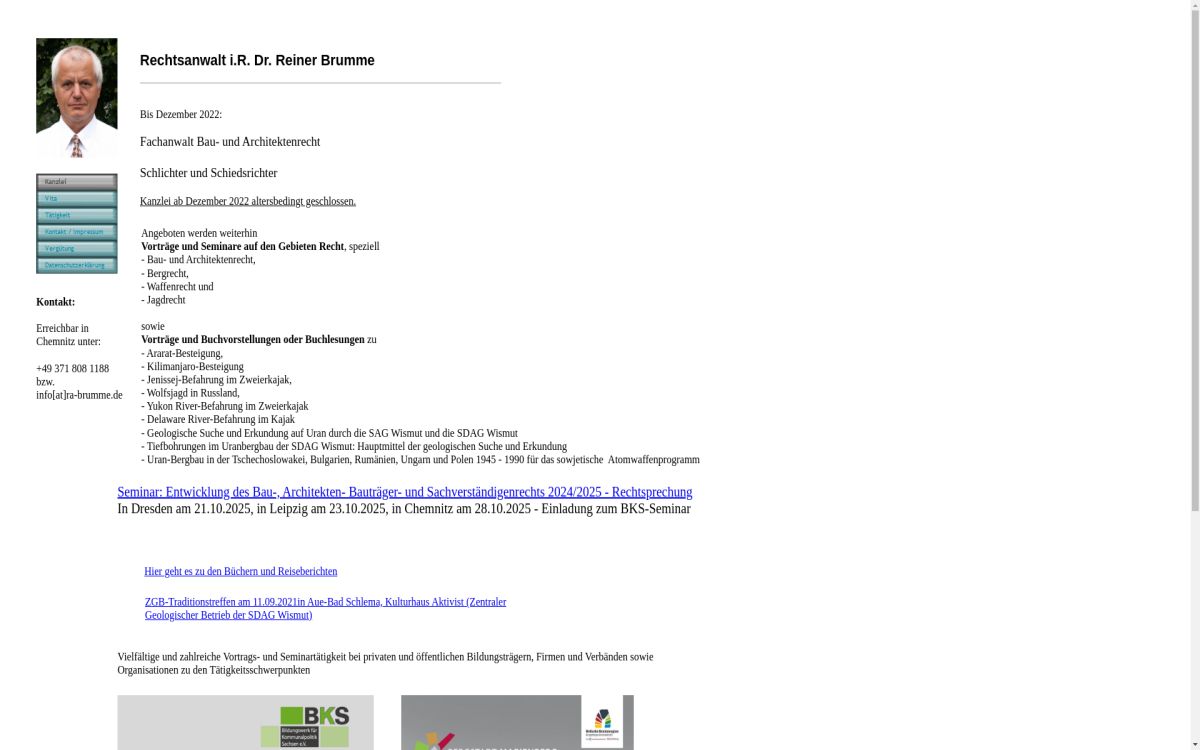1200x750 pixels.
Task: Click the Vergütung navigation button
Action: [76, 248]
